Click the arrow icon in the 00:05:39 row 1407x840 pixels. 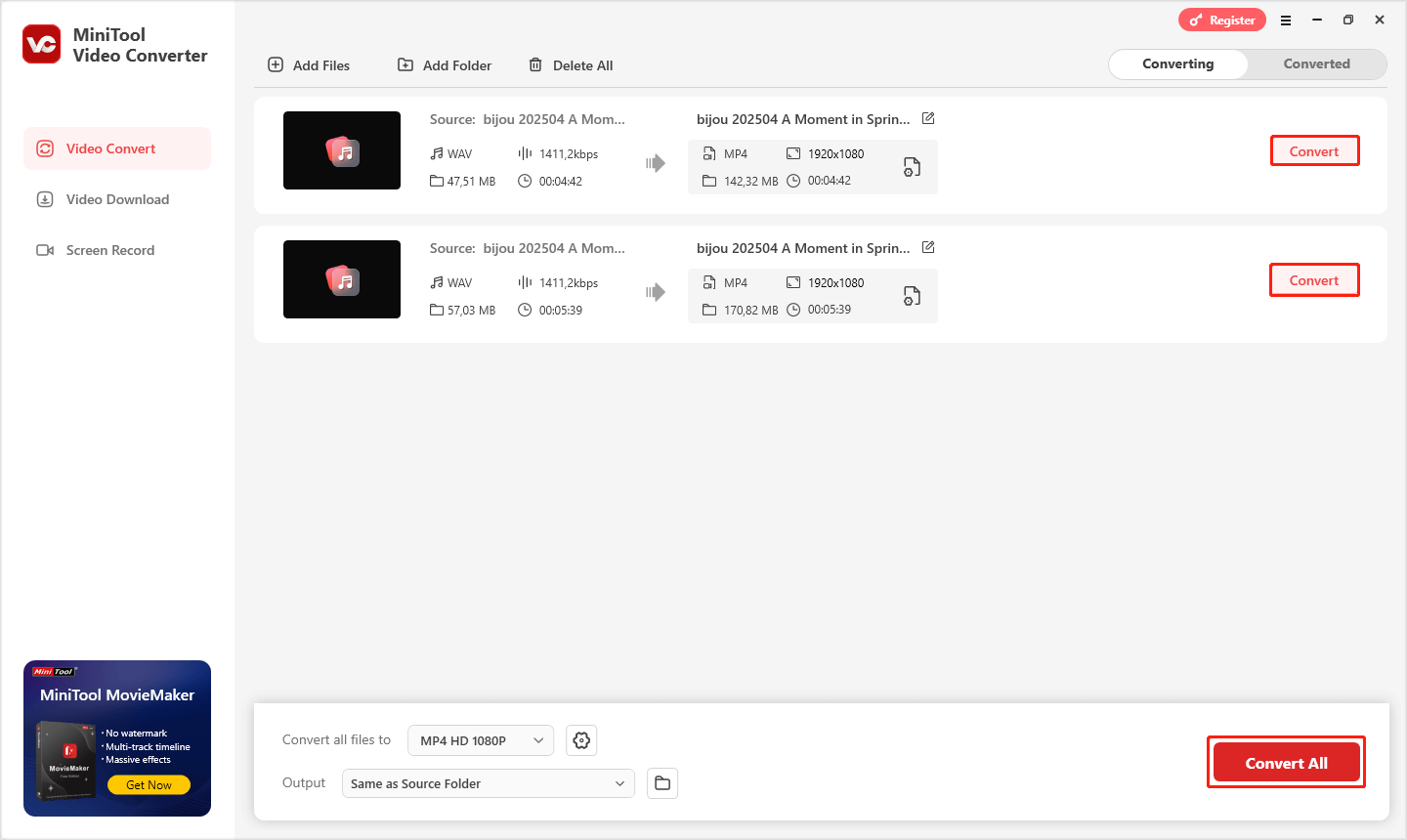point(656,292)
